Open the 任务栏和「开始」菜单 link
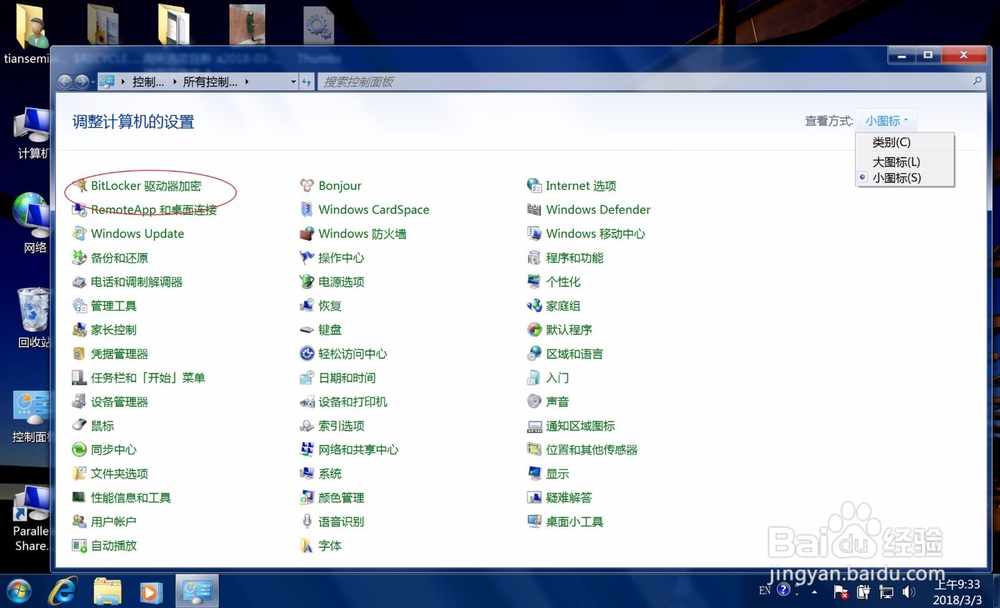This screenshot has height=608, width=1000. [148, 378]
